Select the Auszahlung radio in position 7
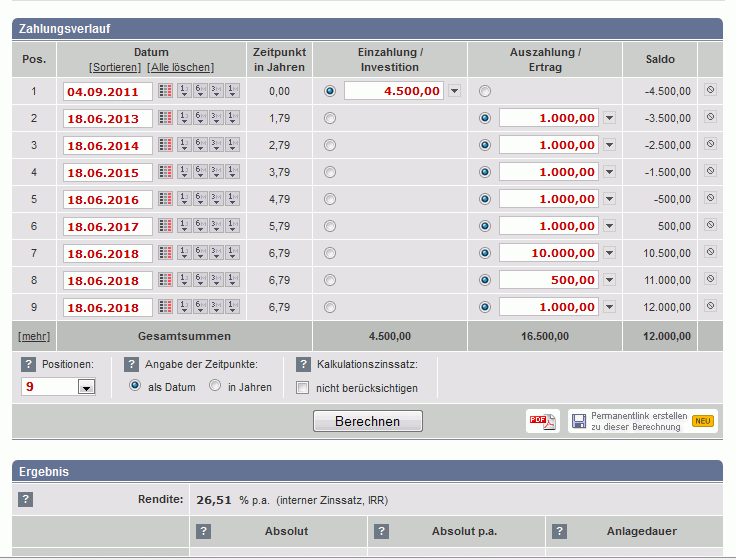The image size is (736, 560). tap(485, 253)
